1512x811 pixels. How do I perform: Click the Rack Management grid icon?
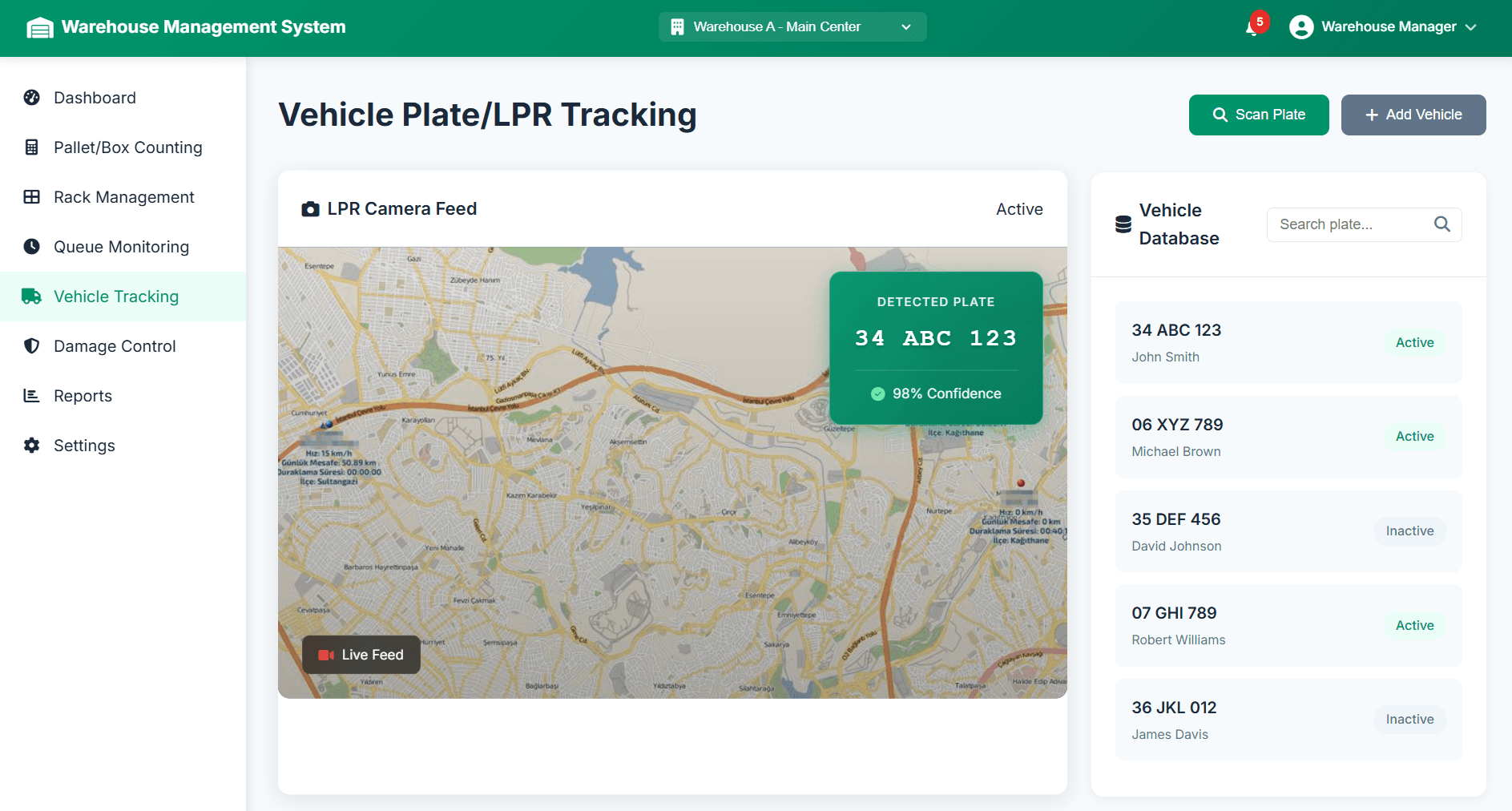(x=32, y=197)
